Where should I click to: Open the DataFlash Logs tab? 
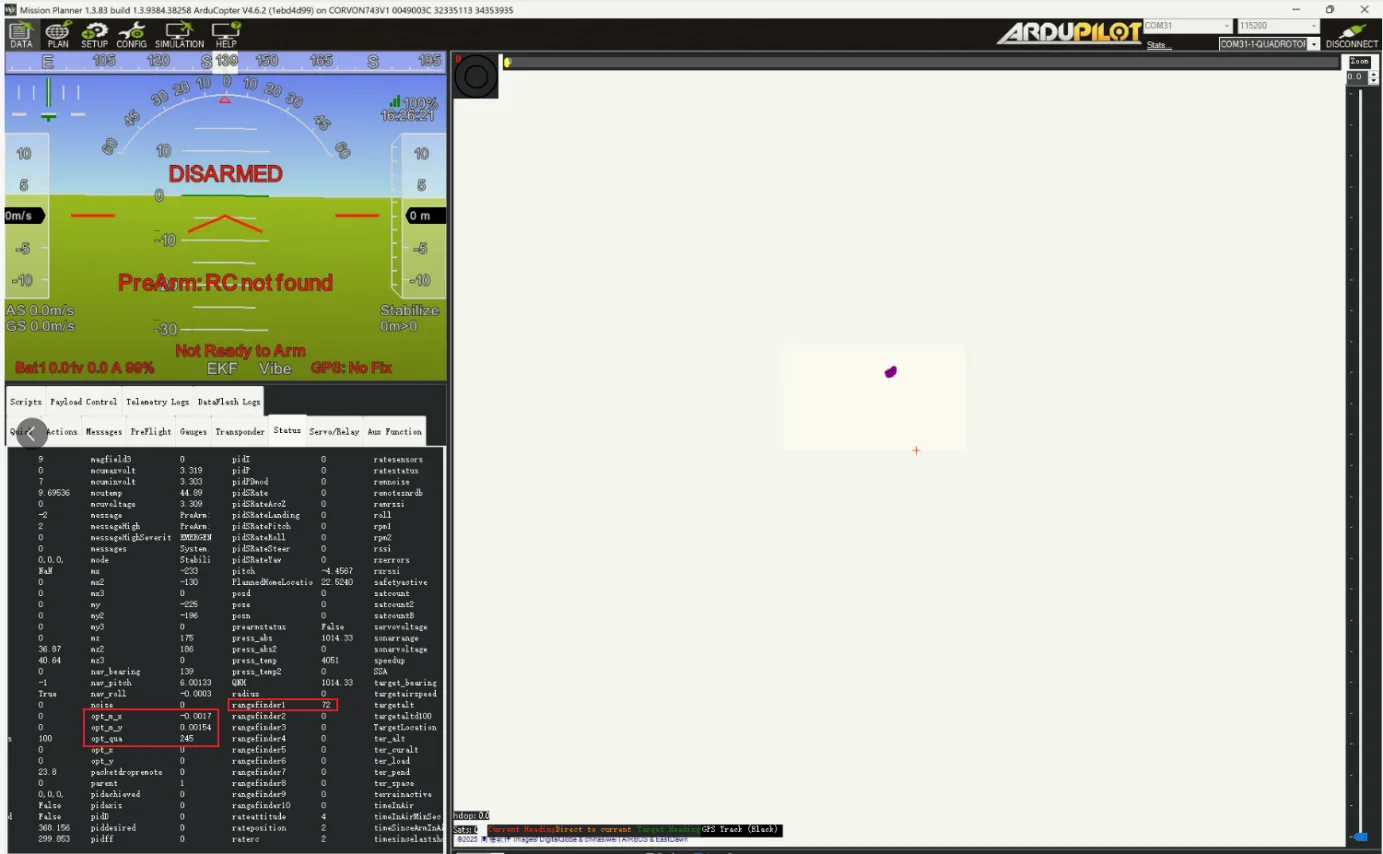(x=229, y=402)
